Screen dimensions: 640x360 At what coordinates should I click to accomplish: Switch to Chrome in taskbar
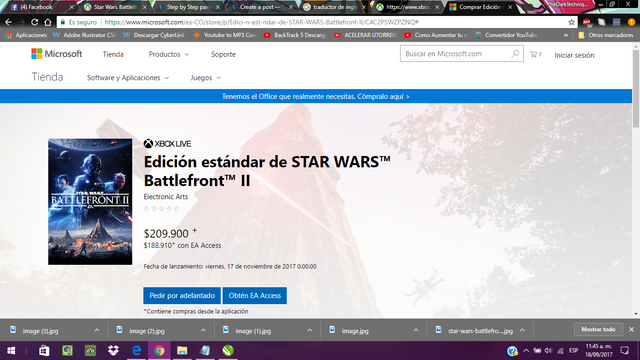click(159, 351)
